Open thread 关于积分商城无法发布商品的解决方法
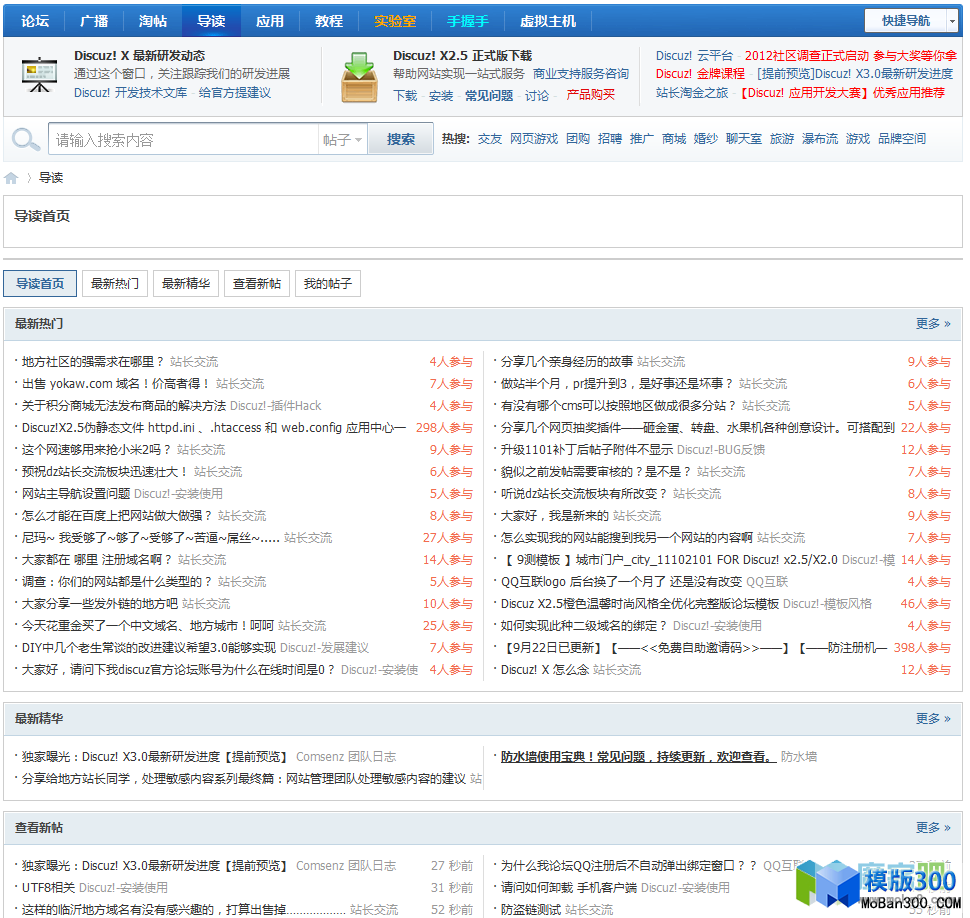 click(124, 406)
